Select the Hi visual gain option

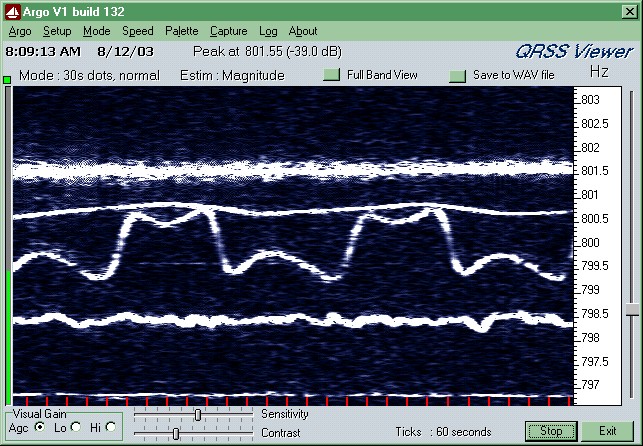110,427
